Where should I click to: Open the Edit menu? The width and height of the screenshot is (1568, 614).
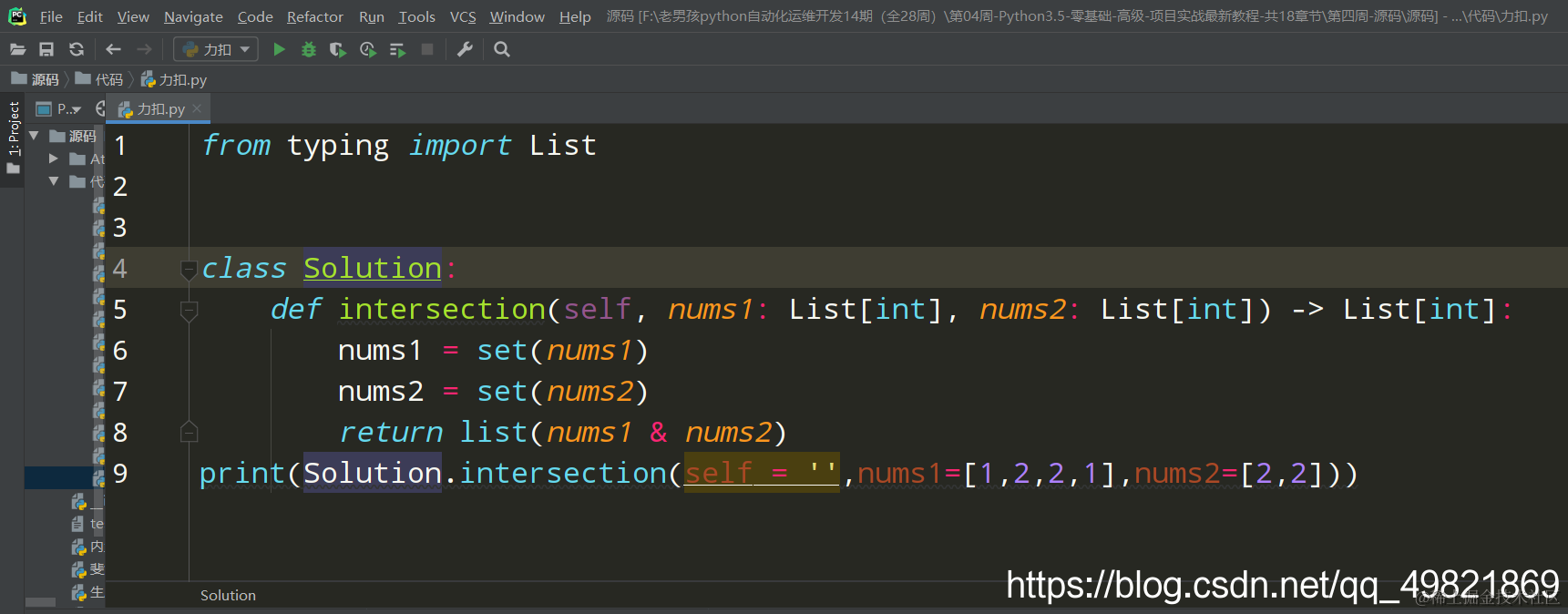point(90,16)
